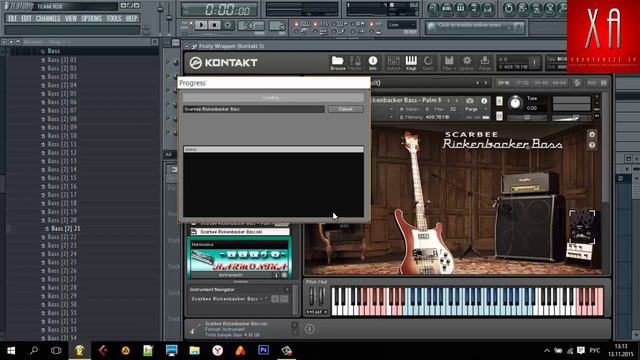Open the CHANNELS menu
Viewport: 640px width, 360px height.
click(48, 18)
